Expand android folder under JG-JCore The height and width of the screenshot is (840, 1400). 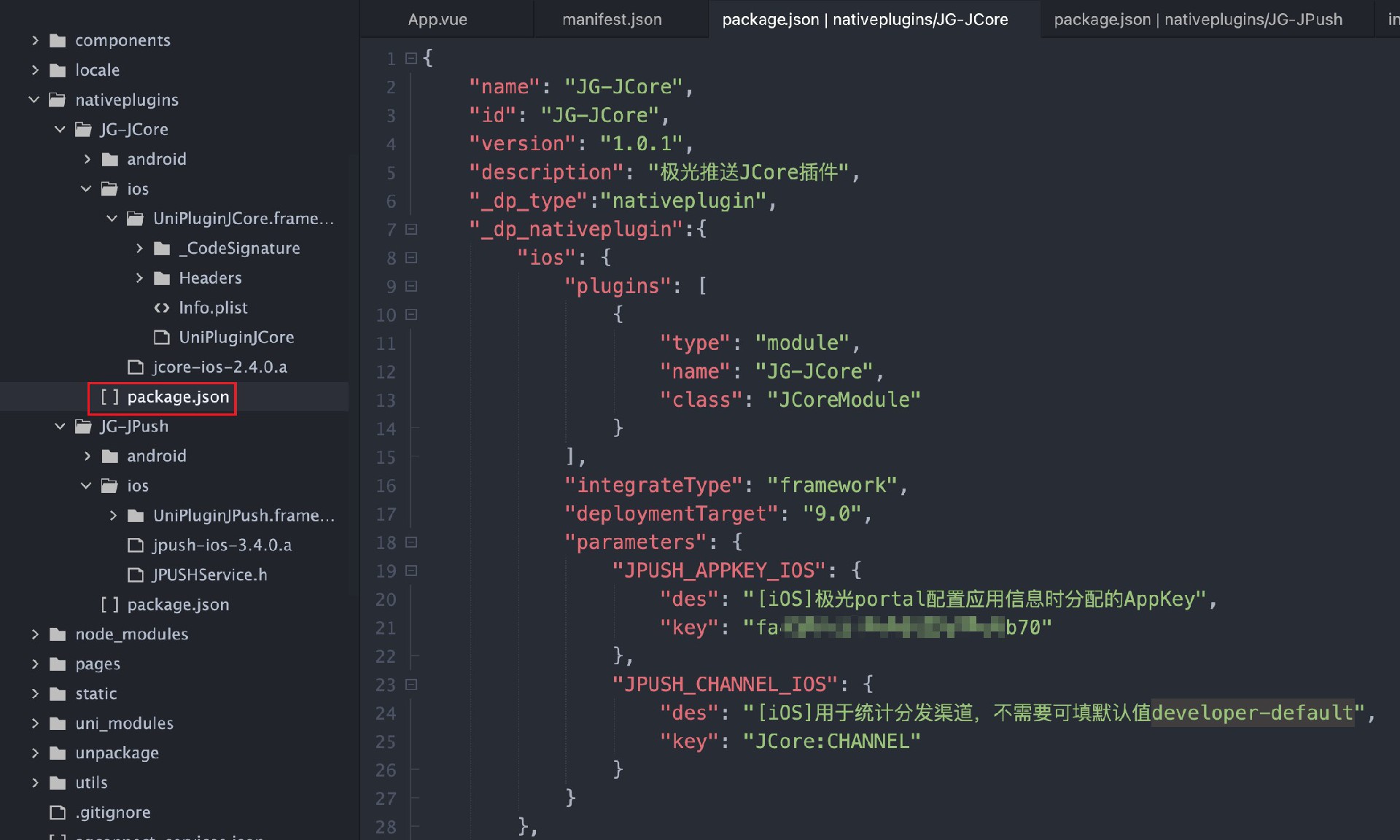pyautogui.click(x=87, y=159)
